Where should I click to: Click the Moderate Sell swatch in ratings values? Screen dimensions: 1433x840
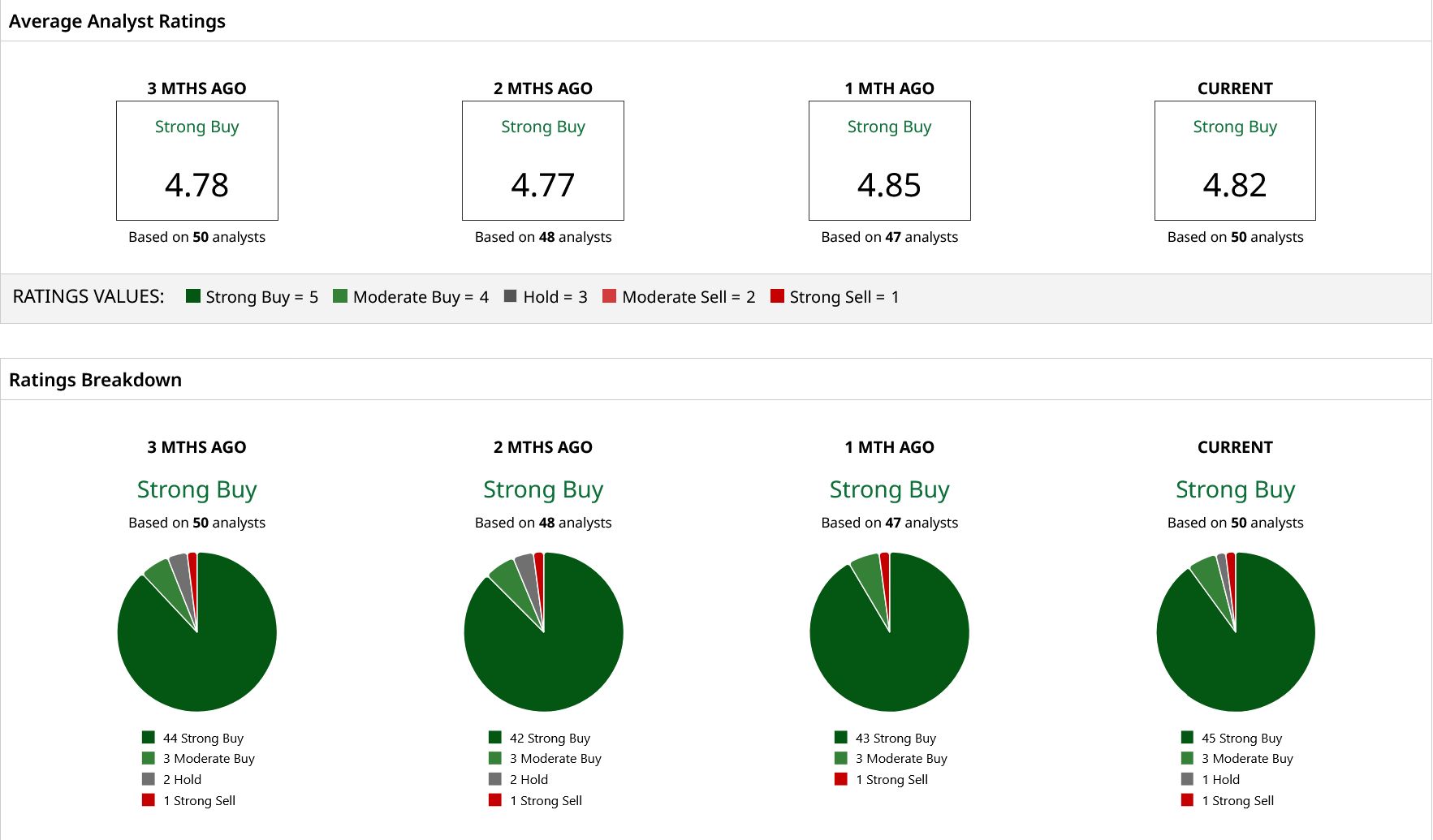pos(609,295)
